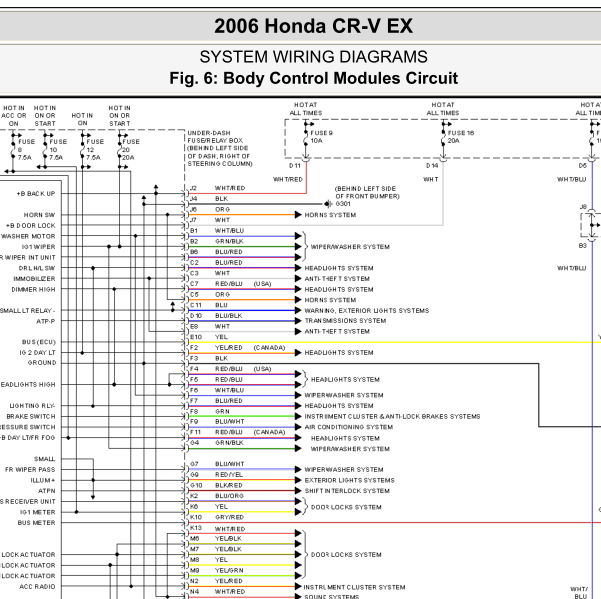Click ANTI-THEFT SYSTEM on the E8 WHT wire
This screenshot has height=599, width=601.
click(x=337, y=332)
